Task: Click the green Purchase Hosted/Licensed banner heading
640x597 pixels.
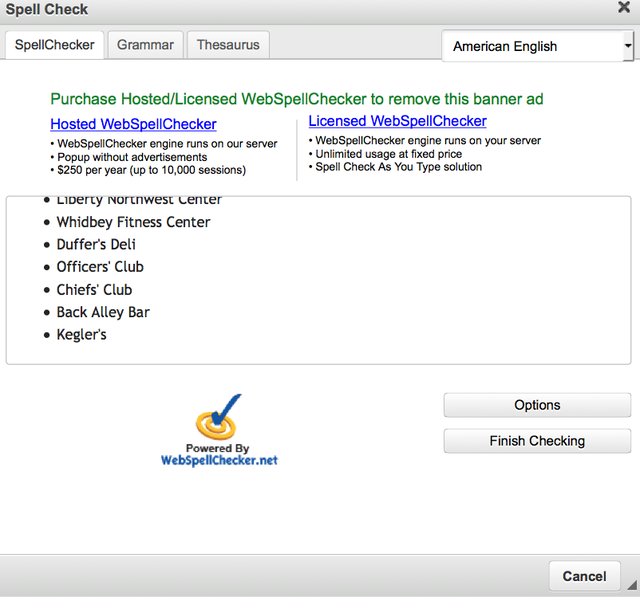Action: (297, 99)
